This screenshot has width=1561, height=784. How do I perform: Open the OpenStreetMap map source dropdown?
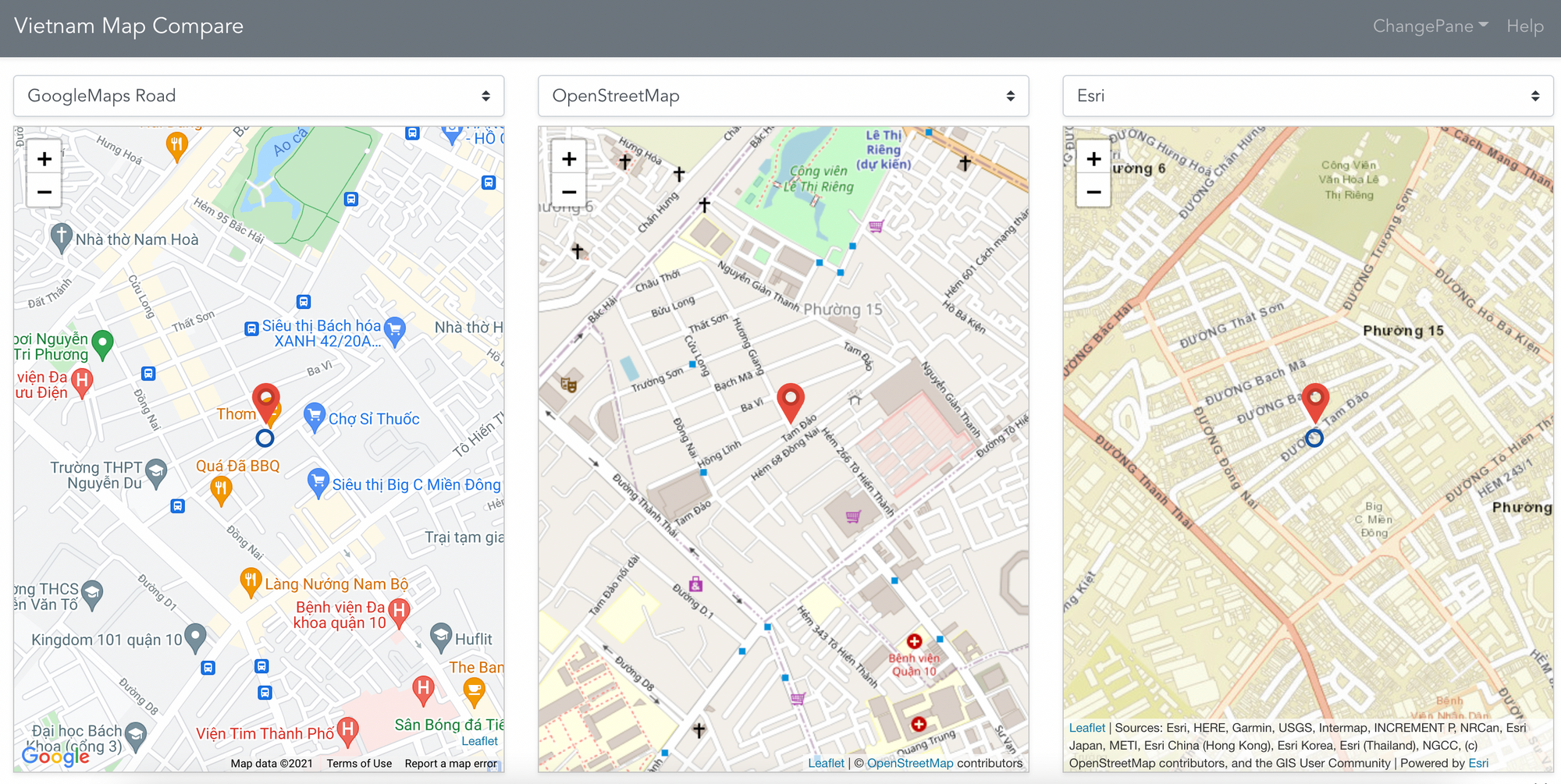click(784, 96)
